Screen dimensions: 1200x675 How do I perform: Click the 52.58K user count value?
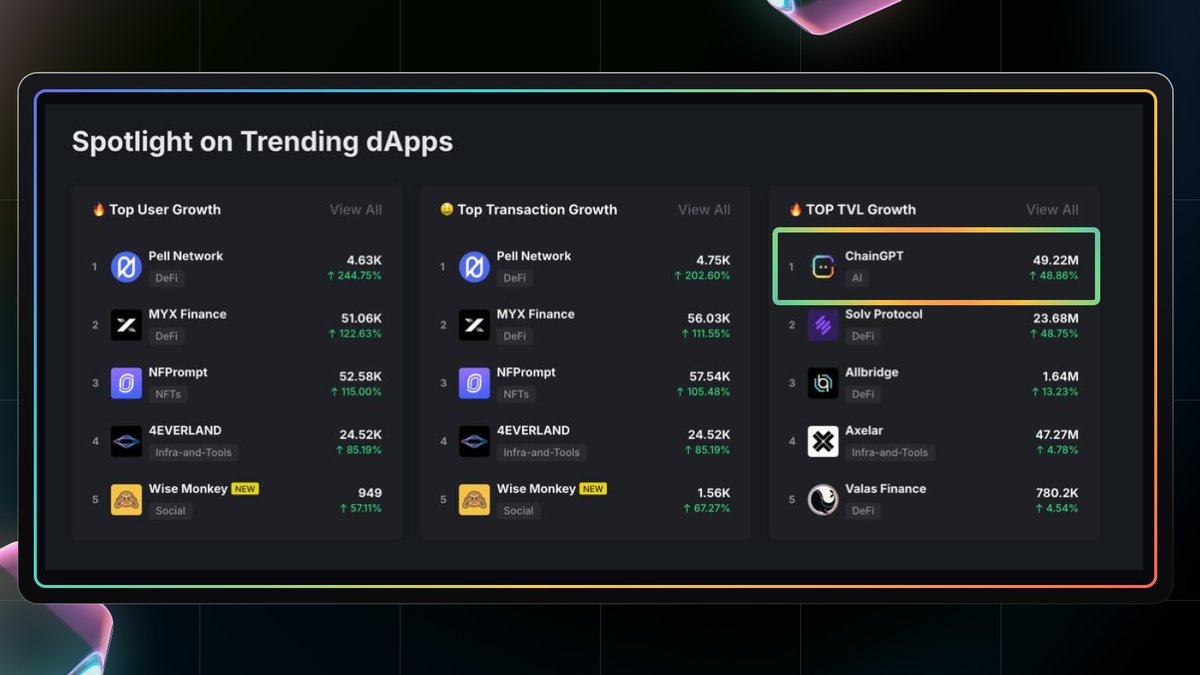coord(361,376)
